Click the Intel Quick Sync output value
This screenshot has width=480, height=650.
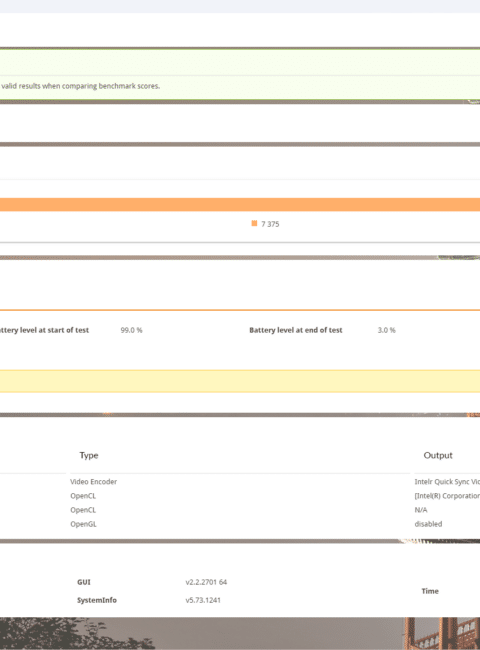coord(447,482)
